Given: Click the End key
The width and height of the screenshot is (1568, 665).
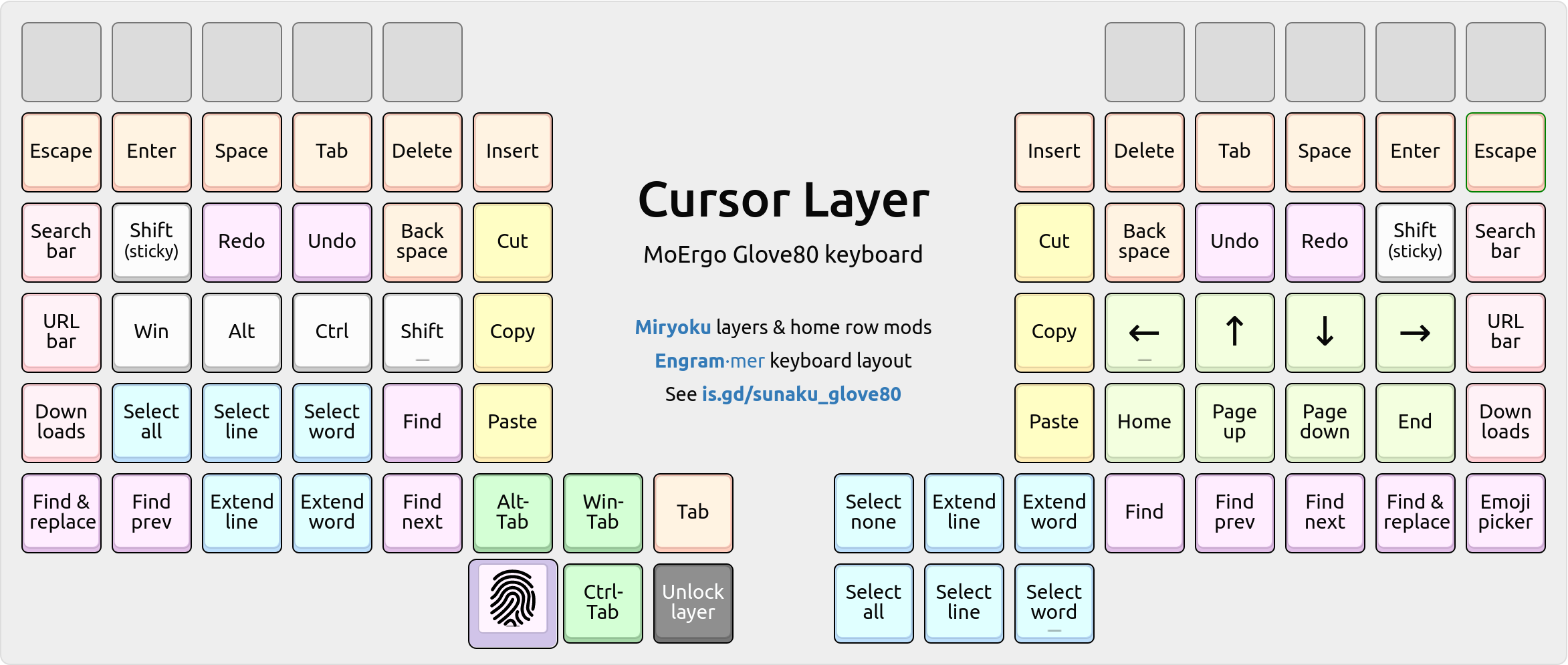Looking at the screenshot, I should pyautogui.click(x=1415, y=423).
